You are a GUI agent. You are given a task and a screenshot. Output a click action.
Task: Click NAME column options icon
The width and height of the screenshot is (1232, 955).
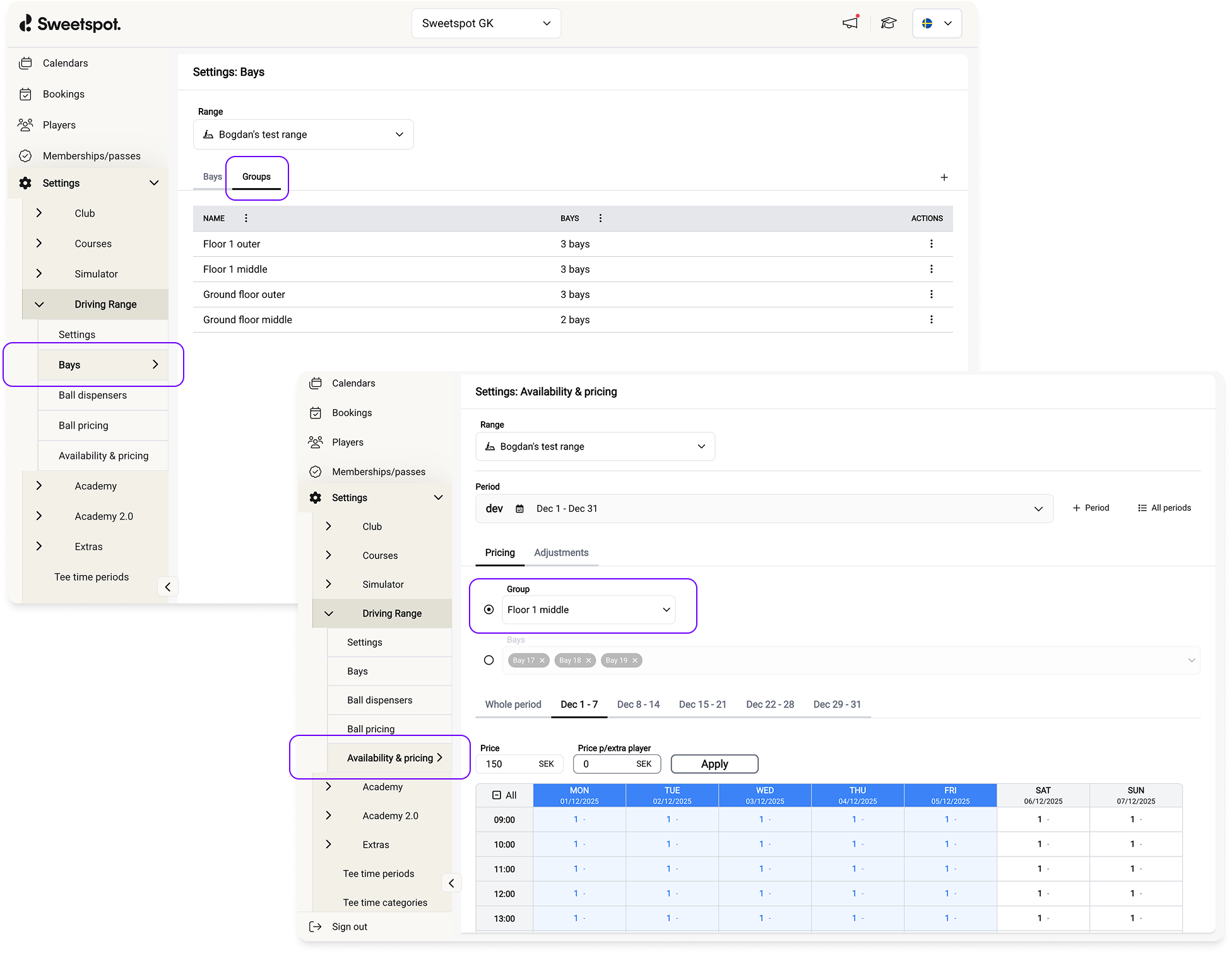tap(246, 218)
